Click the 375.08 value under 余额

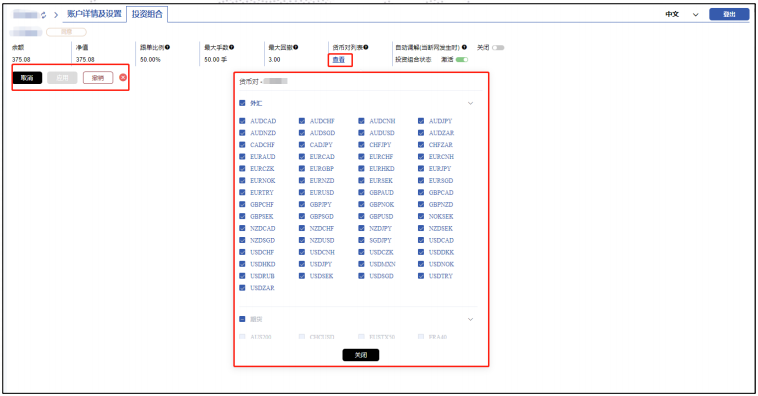point(21,59)
